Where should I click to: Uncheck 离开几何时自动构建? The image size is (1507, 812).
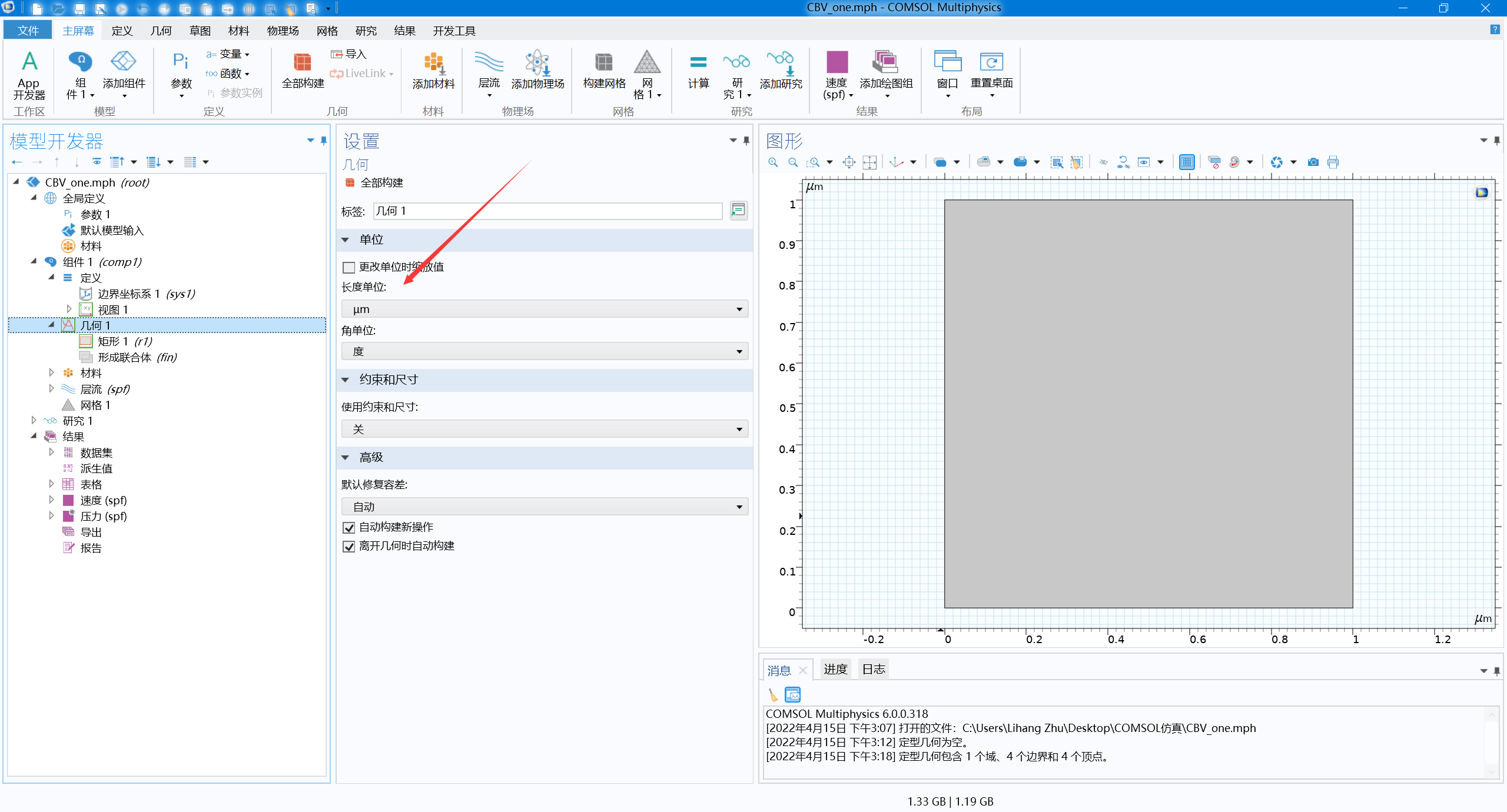[348, 546]
